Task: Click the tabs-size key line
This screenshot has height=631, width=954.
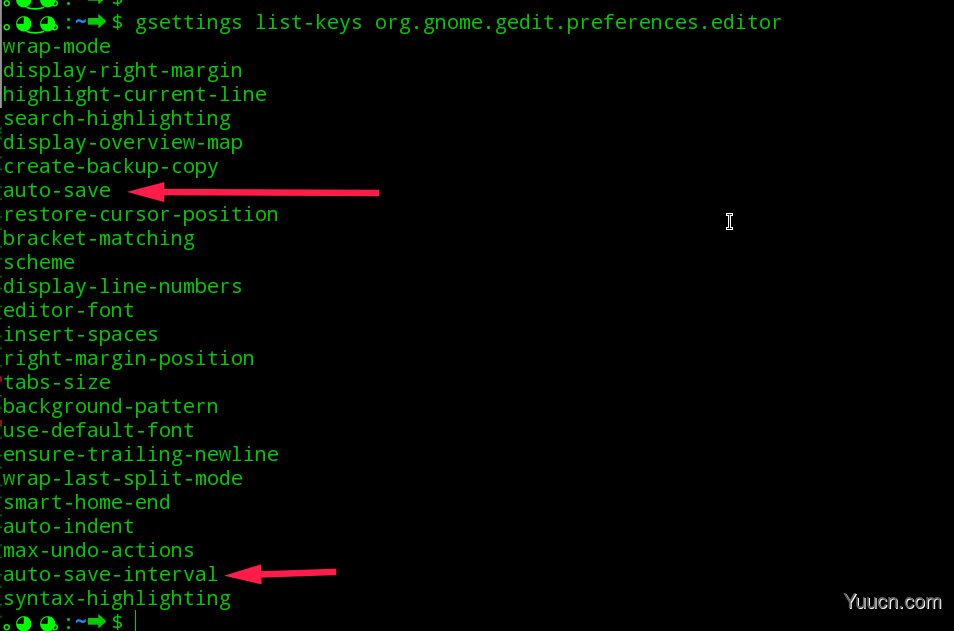Action: (57, 382)
